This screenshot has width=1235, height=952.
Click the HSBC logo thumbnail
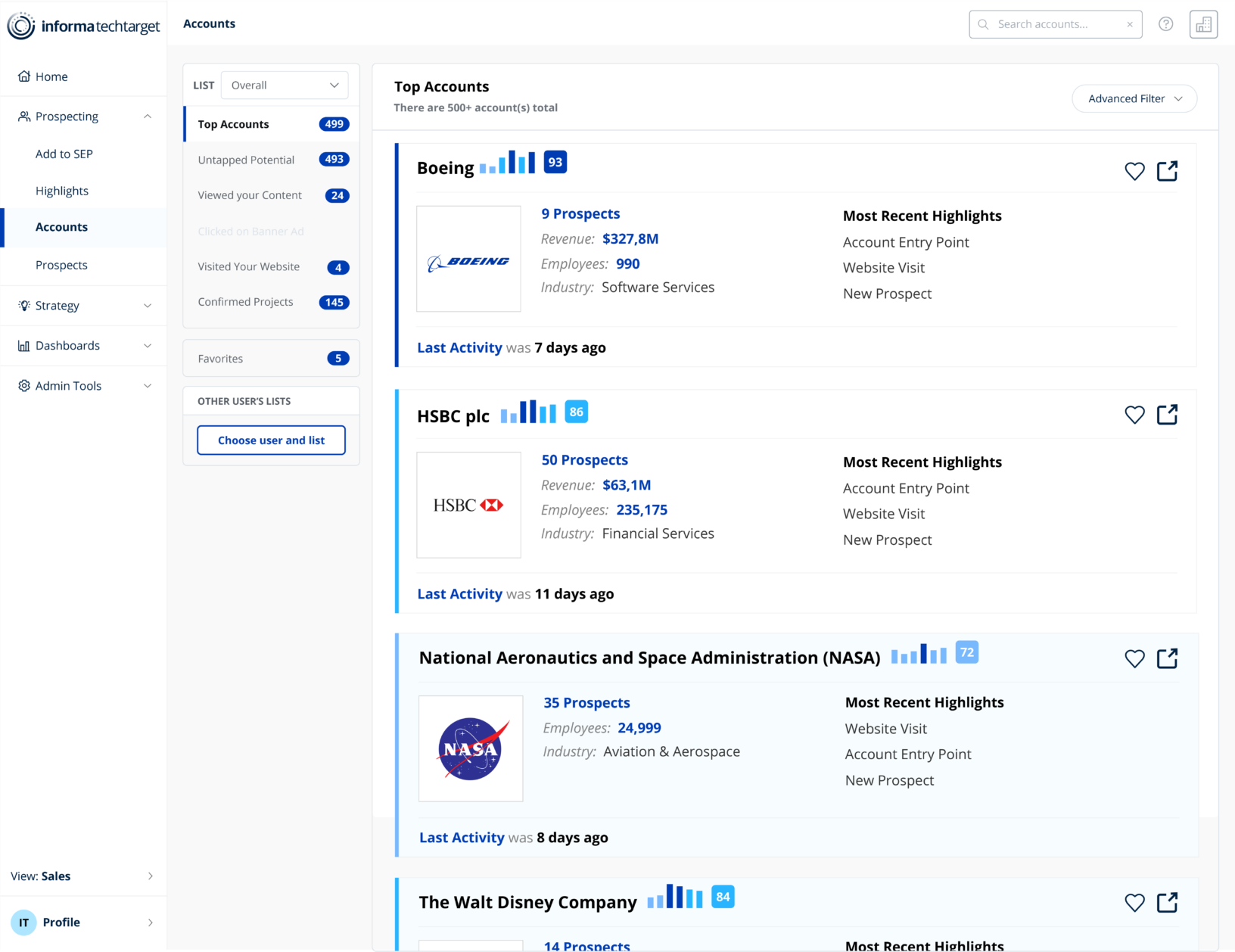coord(468,505)
